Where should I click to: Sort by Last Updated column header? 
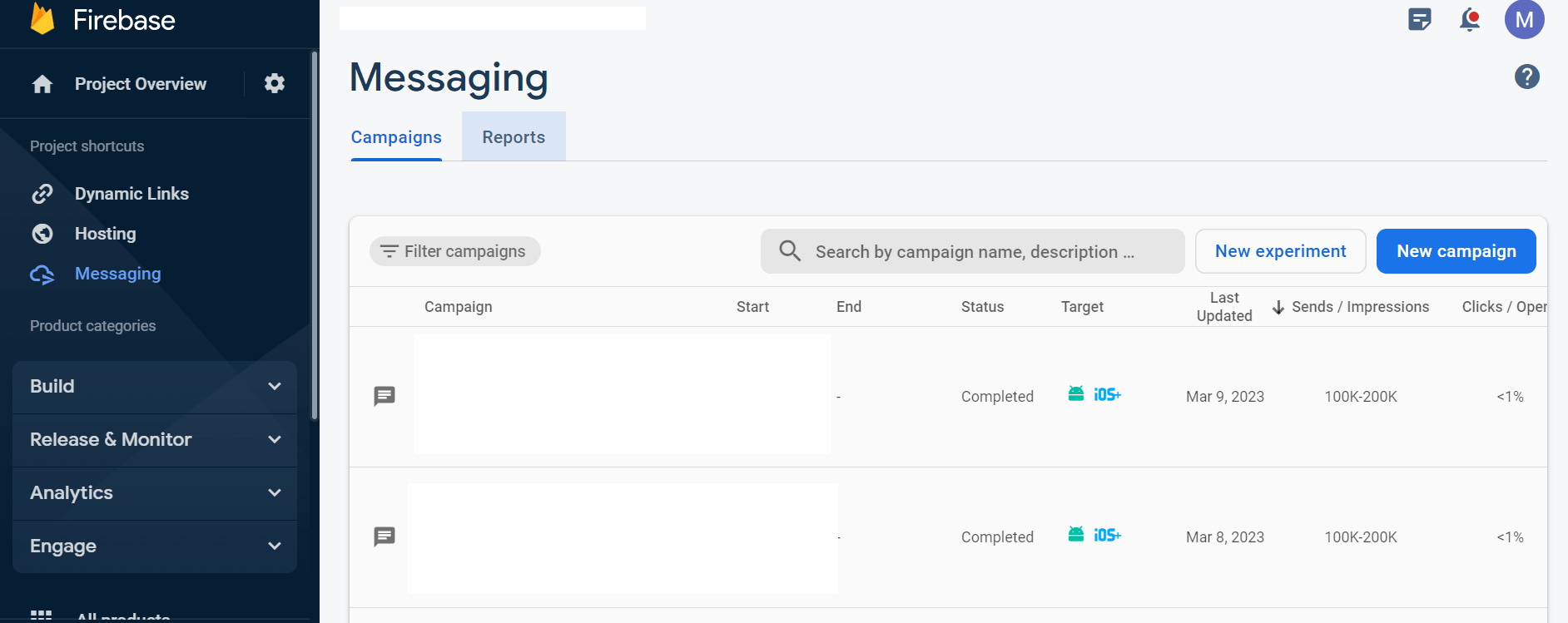[1224, 307]
